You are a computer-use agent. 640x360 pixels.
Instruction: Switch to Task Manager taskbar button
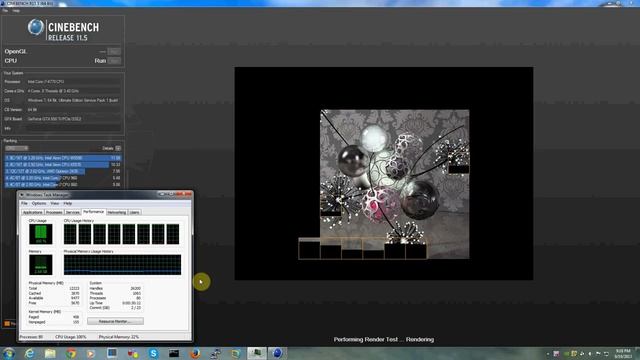257,353
